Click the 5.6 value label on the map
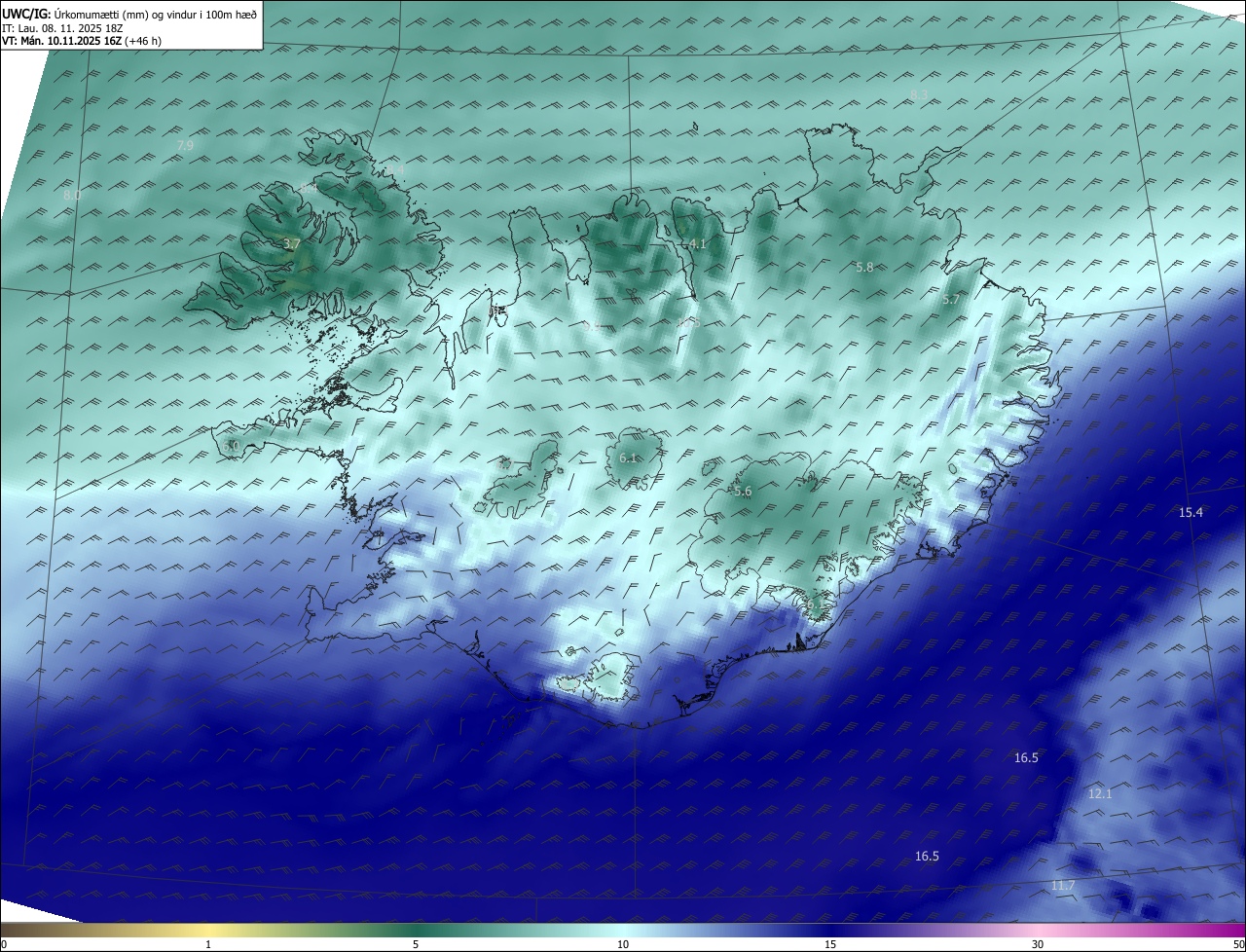The width and height of the screenshot is (1246, 952). [743, 492]
